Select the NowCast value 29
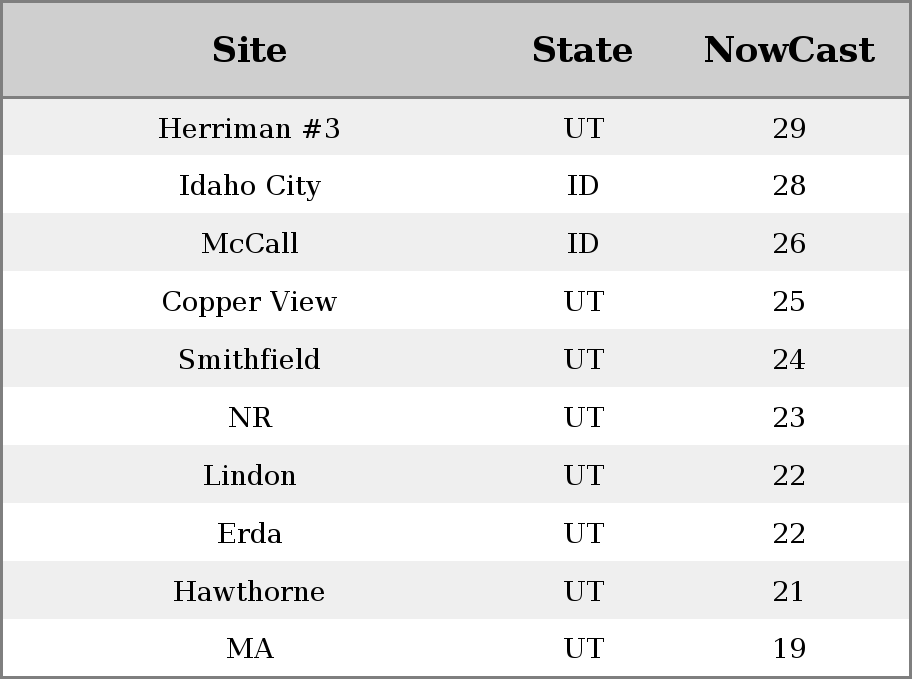Viewport: 912px width, 679px height. 789,128
